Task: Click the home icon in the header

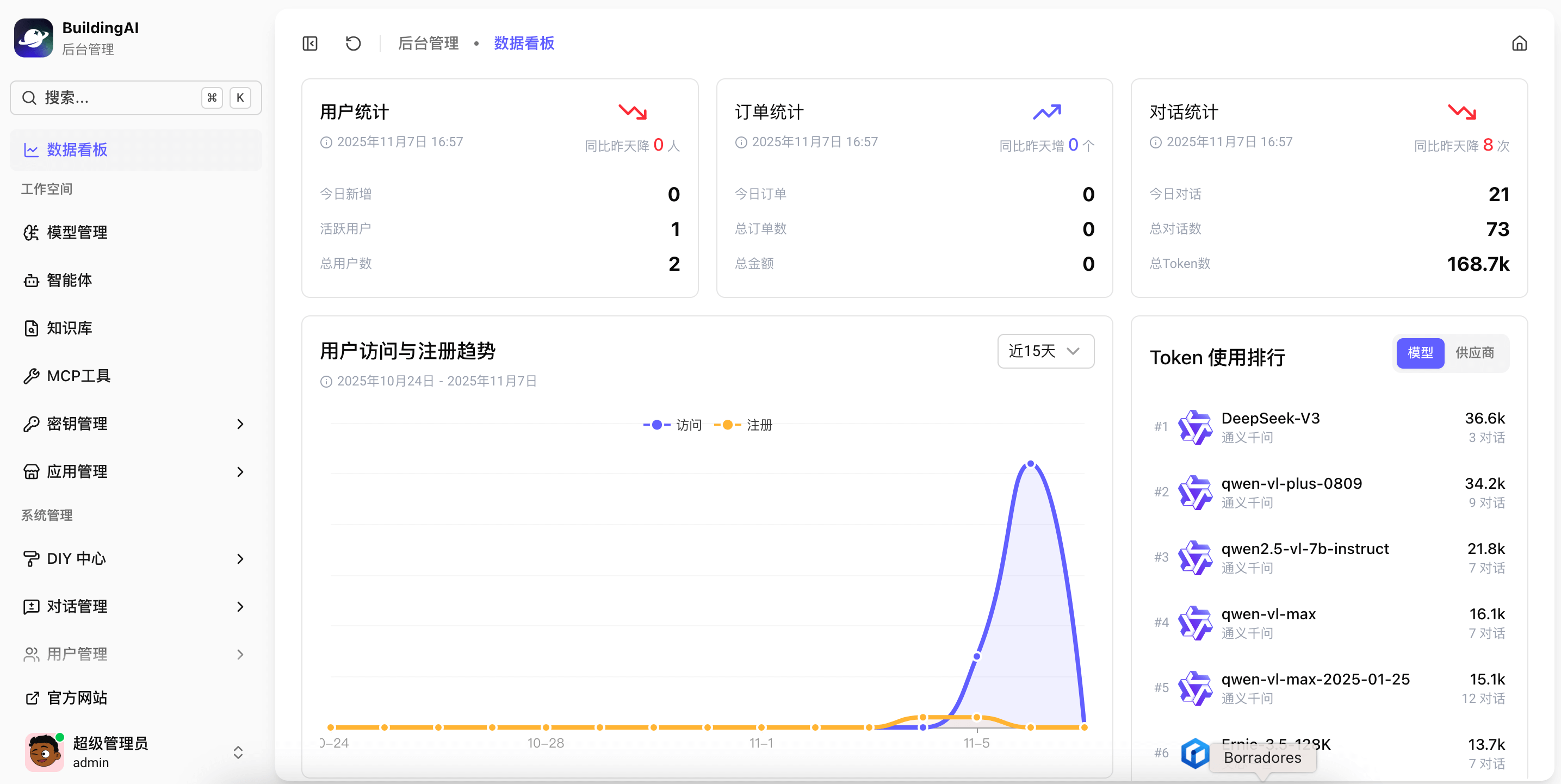Action: click(1519, 43)
